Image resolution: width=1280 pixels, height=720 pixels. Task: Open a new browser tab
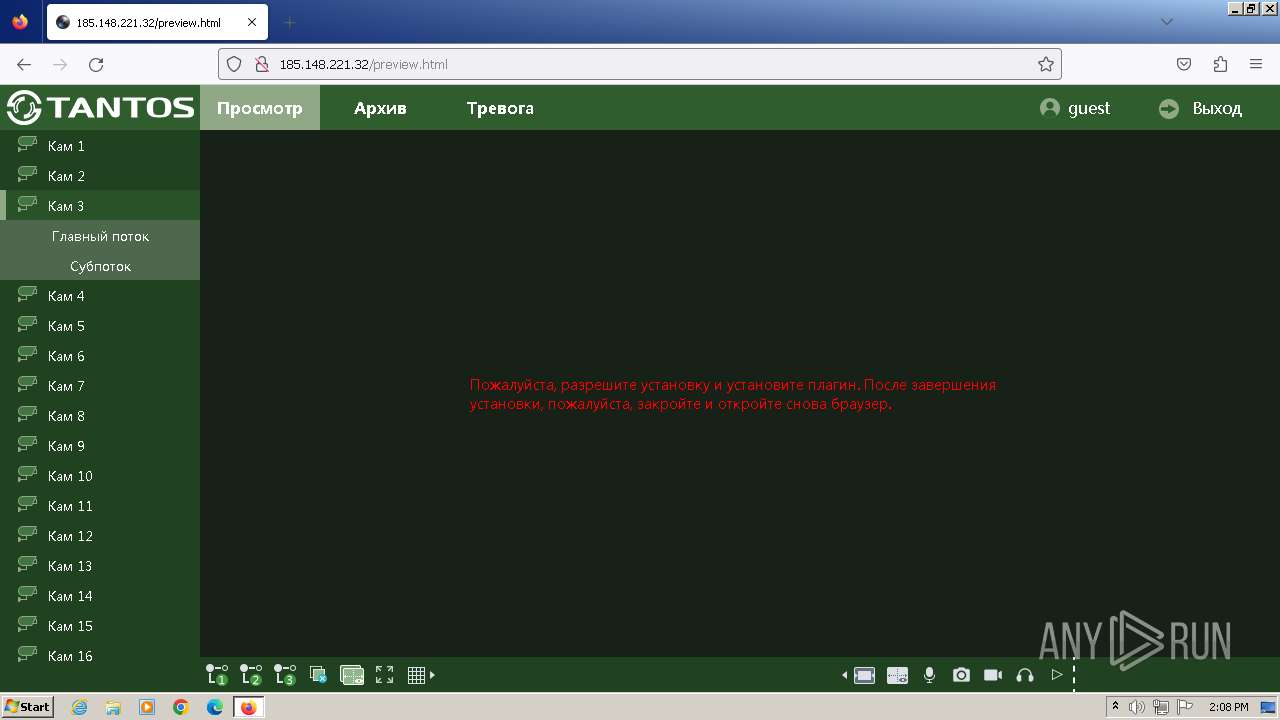coord(290,22)
